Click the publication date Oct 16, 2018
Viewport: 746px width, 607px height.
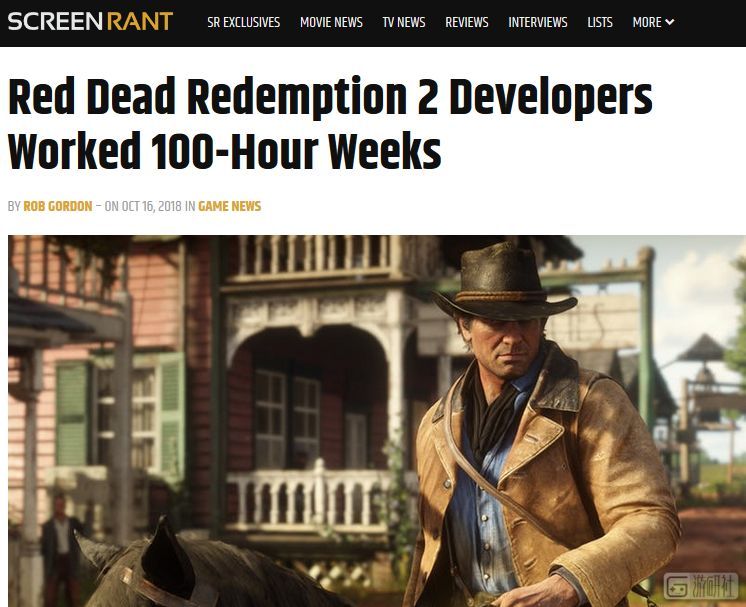pyautogui.click(x=152, y=206)
